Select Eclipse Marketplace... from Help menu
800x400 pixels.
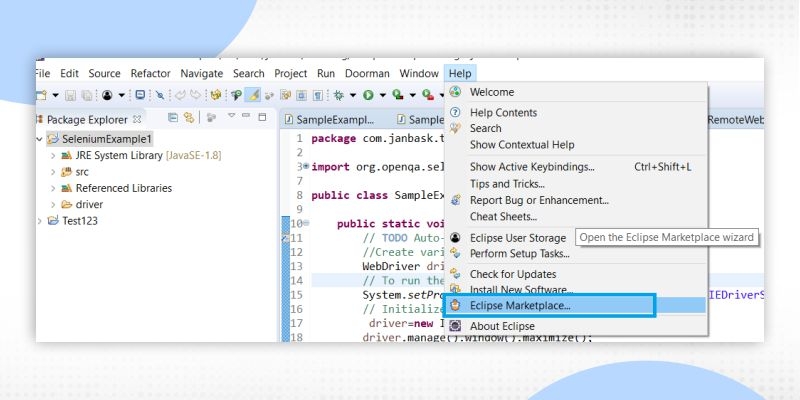coord(520,305)
